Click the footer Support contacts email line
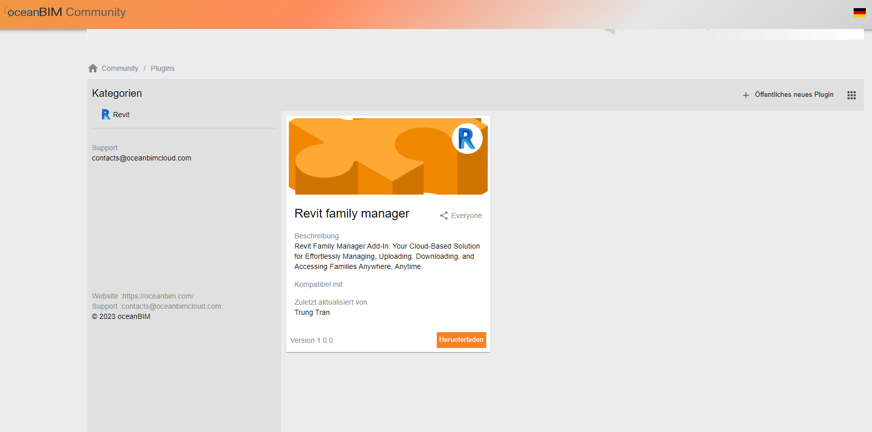 coord(156,306)
